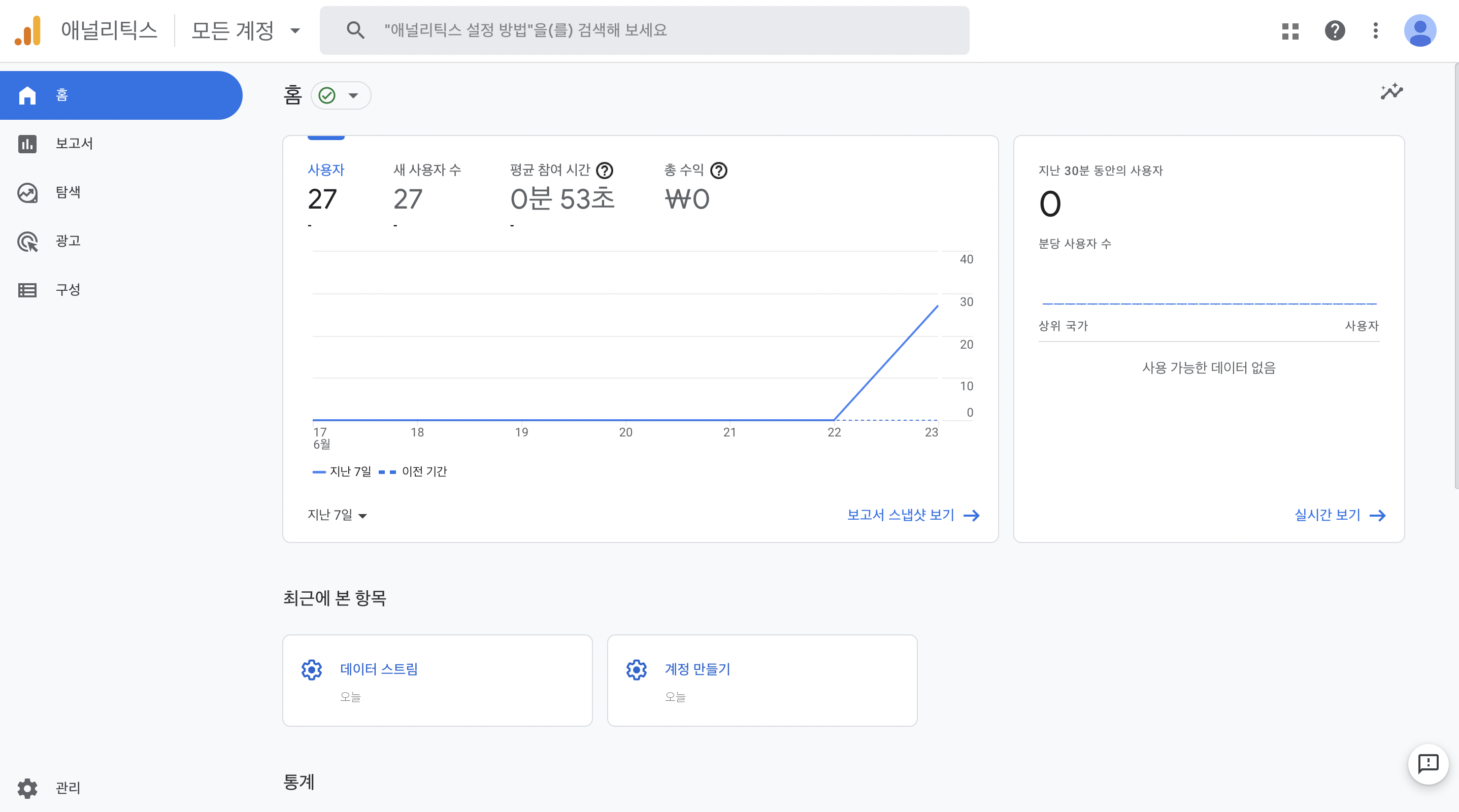Open the feedback chat icon
The width and height of the screenshot is (1459, 812).
point(1428,764)
